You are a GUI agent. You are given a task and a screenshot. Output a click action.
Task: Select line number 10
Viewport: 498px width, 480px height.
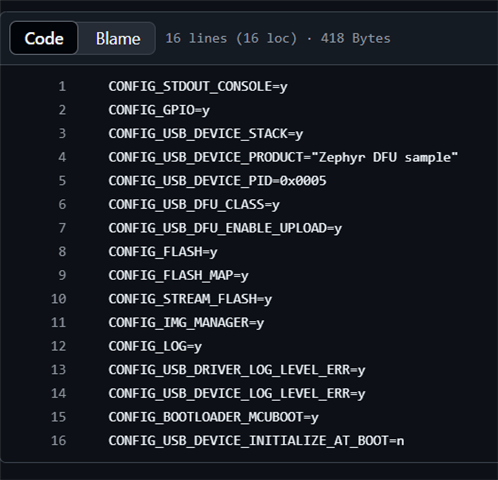tap(59, 299)
